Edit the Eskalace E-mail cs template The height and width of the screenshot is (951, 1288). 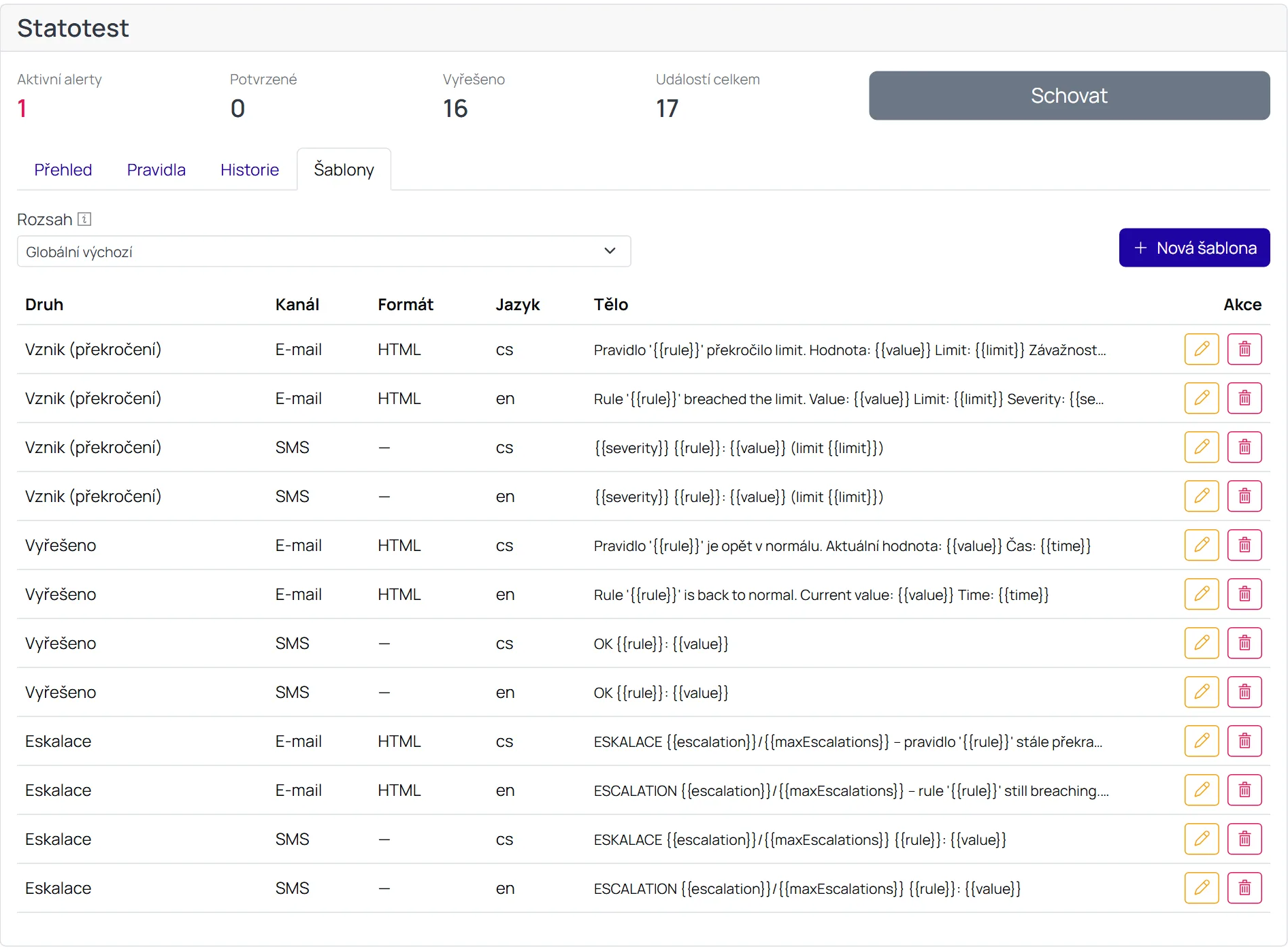click(1201, 741)
